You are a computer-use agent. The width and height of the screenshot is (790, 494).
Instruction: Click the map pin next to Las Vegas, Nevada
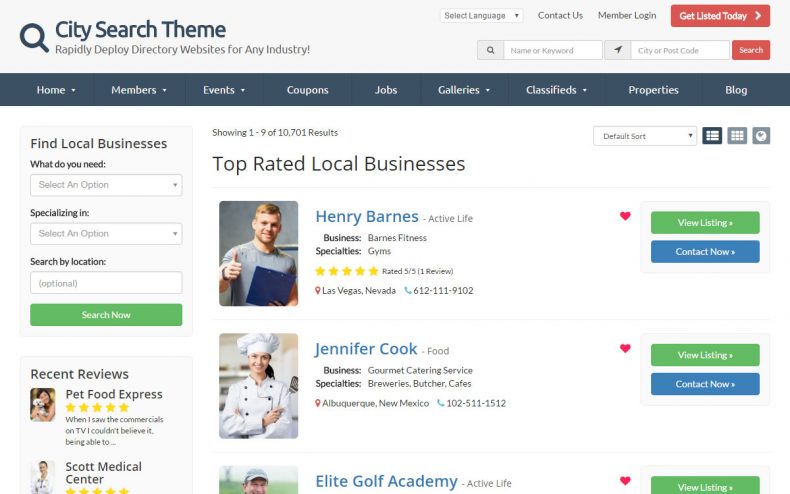[318, 291]
